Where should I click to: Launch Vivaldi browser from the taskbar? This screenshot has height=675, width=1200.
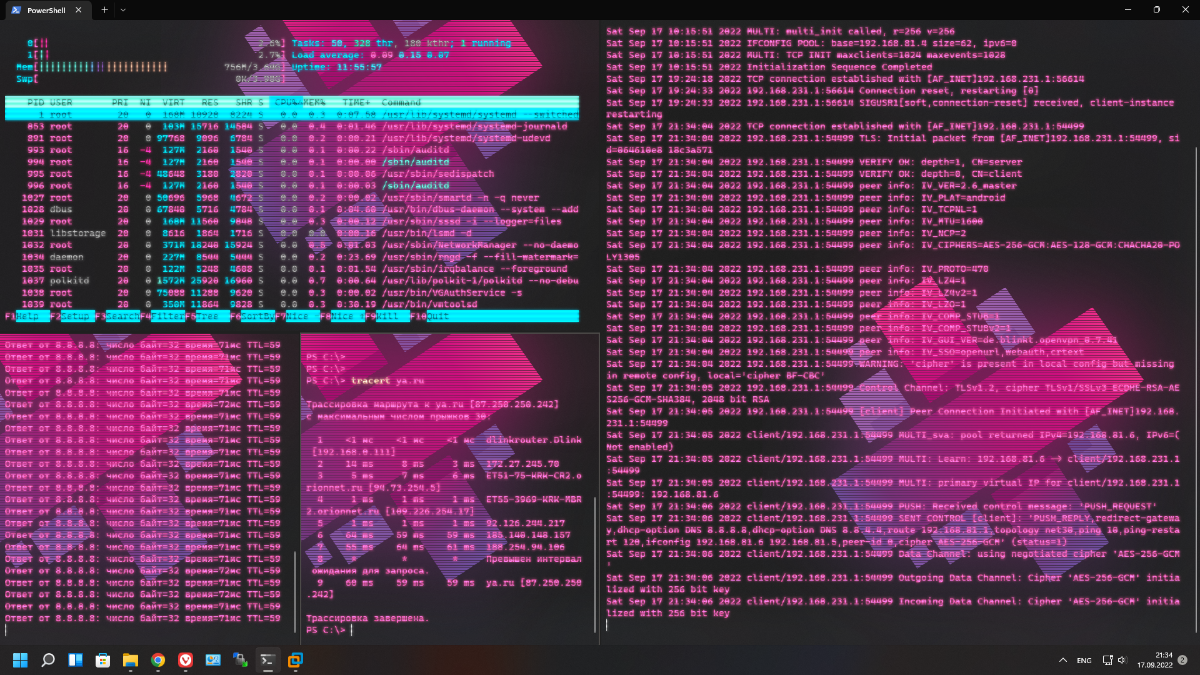click(x=185, y=660)
